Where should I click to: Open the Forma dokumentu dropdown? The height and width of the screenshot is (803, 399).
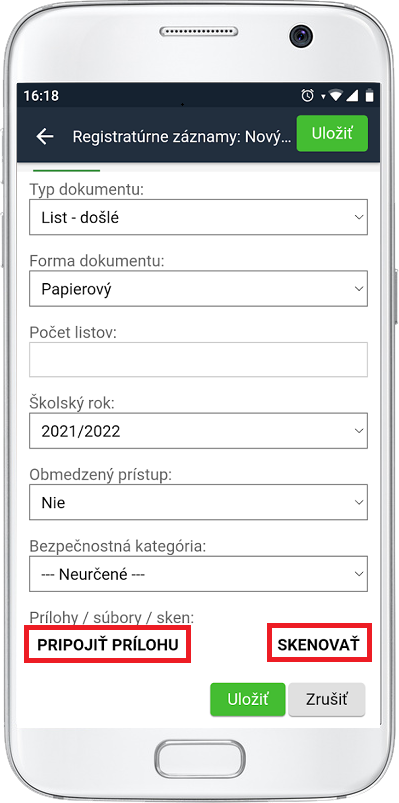coord(198,289)
